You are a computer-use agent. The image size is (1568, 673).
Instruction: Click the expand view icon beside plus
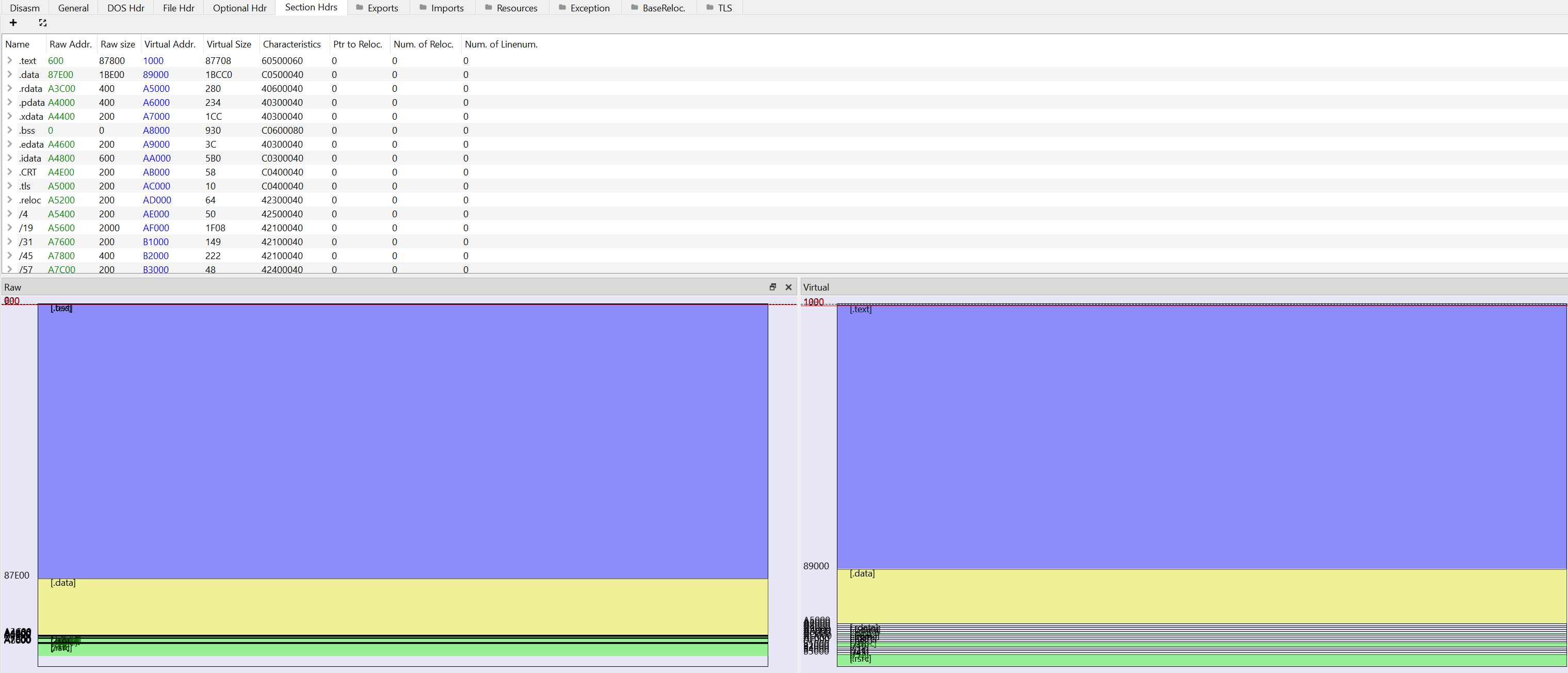click(43, 23)
